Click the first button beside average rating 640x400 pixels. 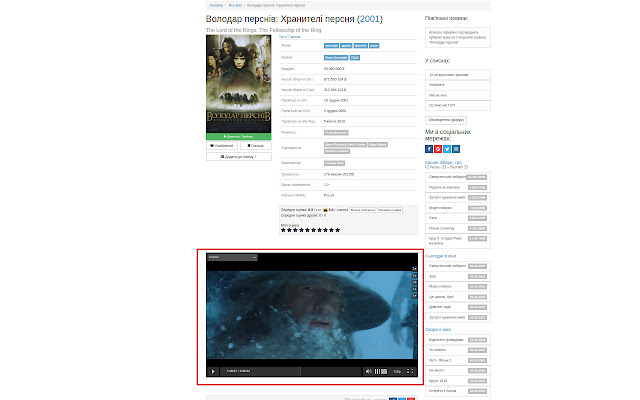[362, 210]
